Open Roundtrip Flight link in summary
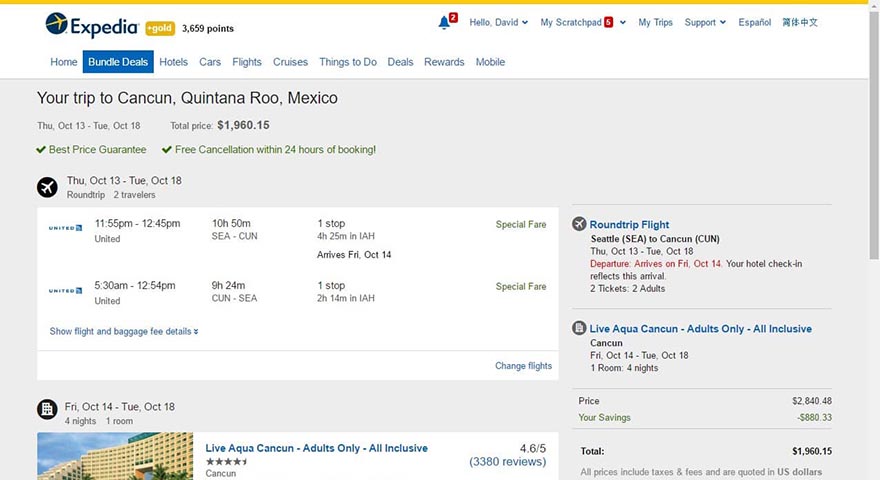This screenshot has width=880, height=480. [x=629, y=225]
